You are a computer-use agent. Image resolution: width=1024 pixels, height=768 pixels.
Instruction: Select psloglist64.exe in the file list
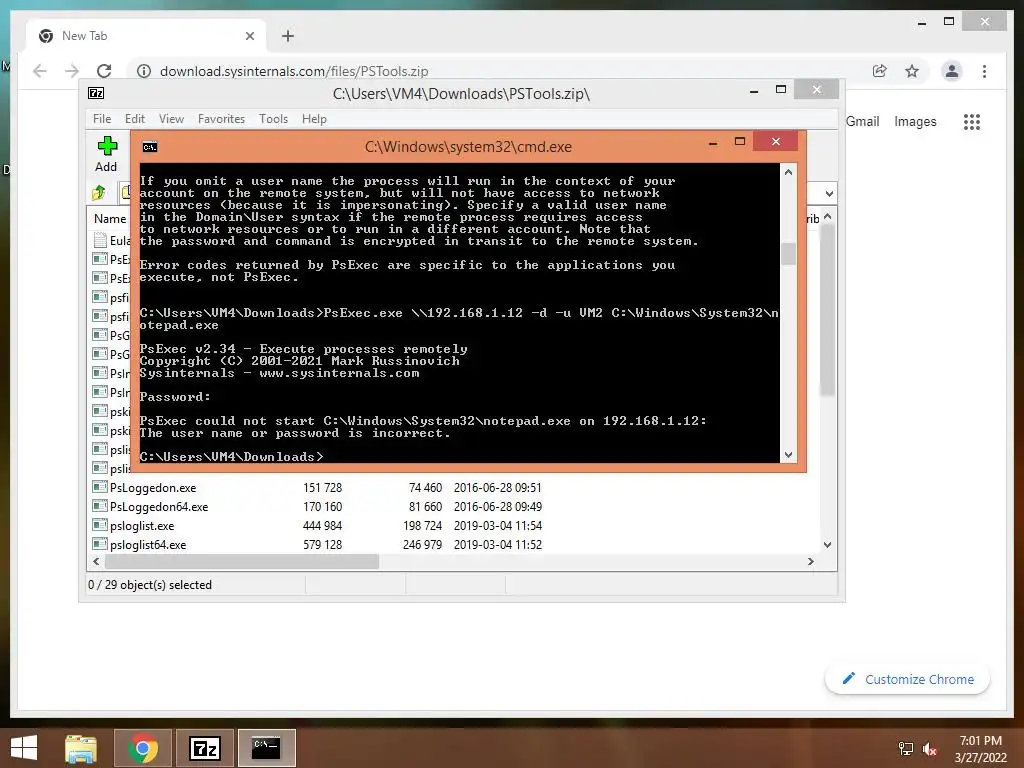click(148, 545)
